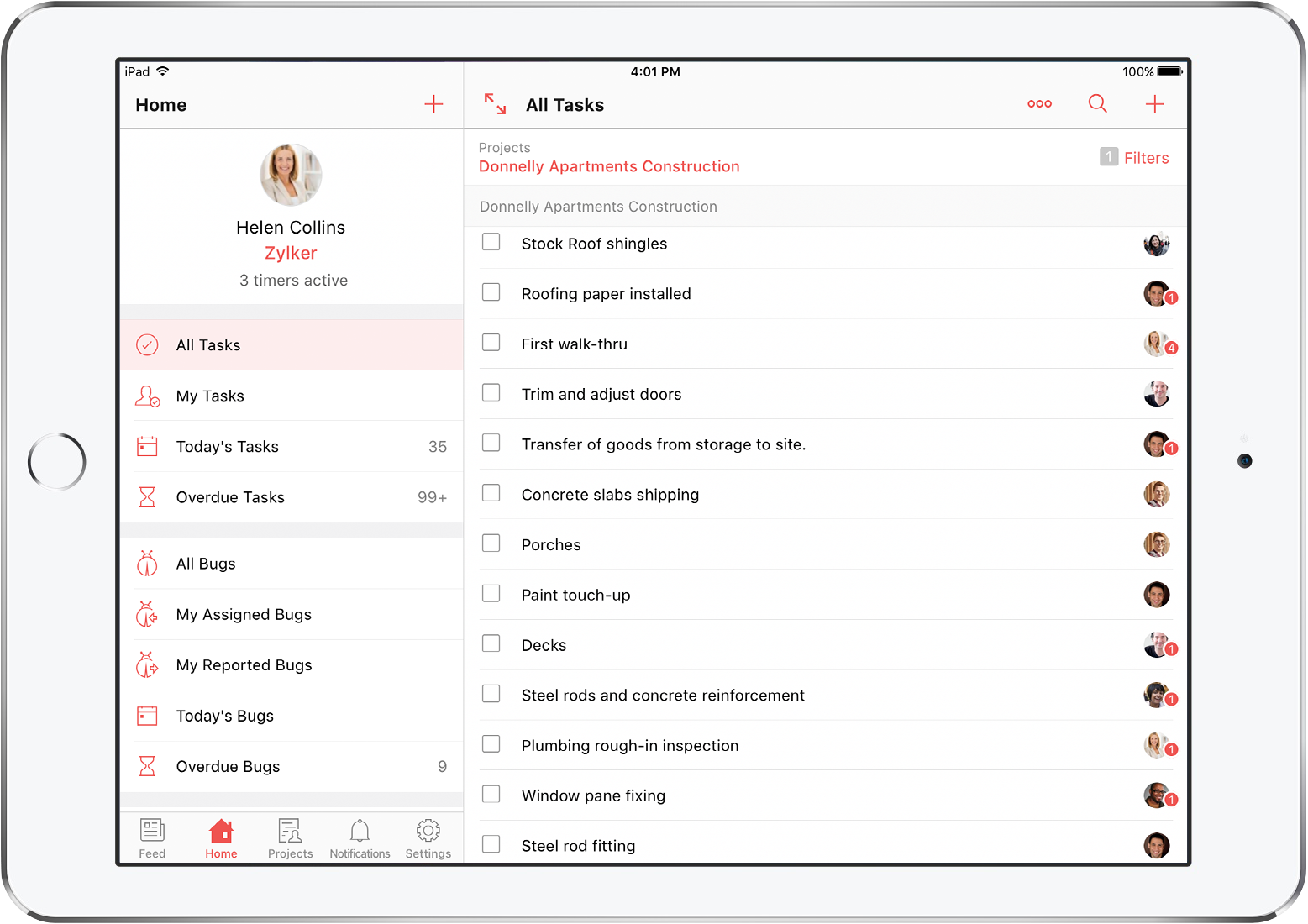1308x924 pixels.
Task: Tap the Zylker portal name
Action: point(291,253)
